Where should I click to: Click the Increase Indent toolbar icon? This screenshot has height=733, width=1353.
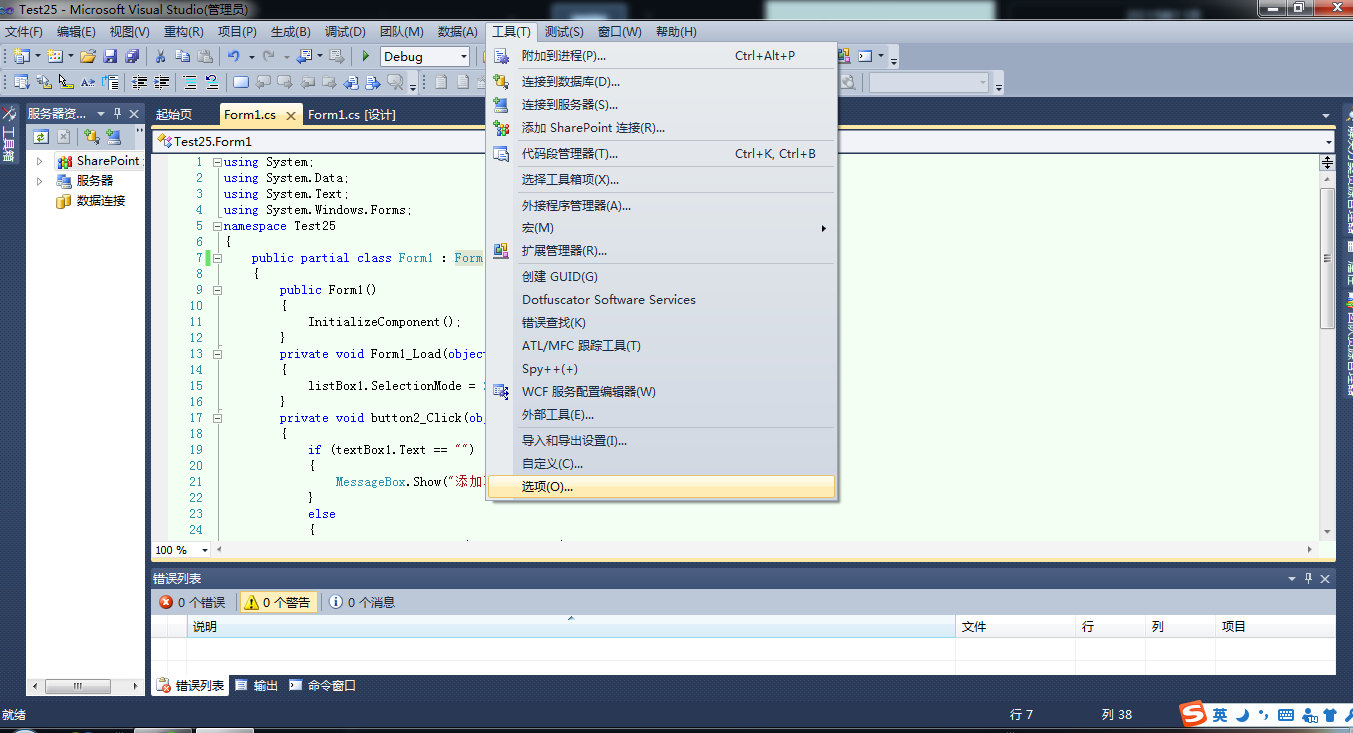161,82
